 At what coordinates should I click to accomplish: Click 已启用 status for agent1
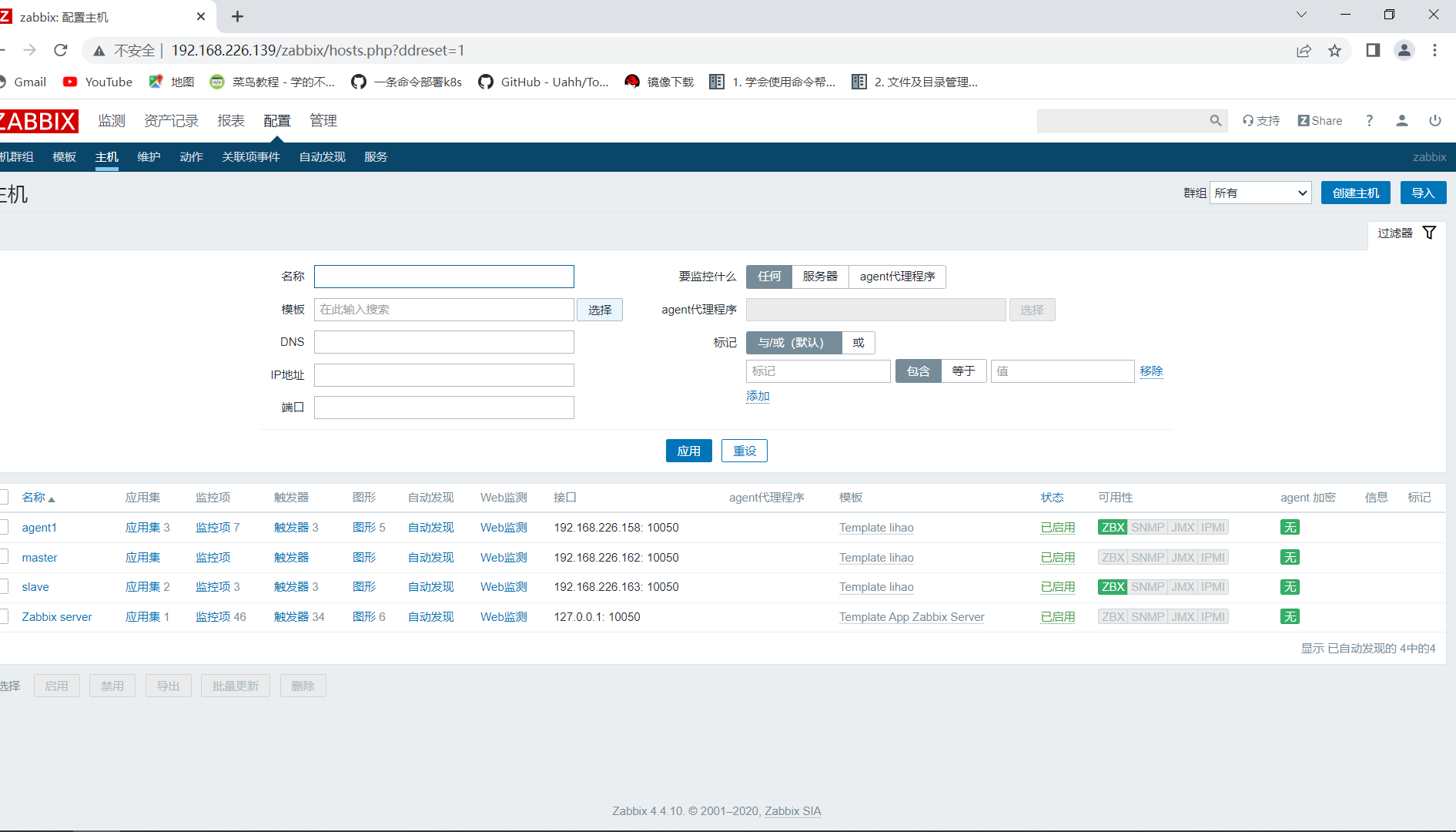coord(1058,528)
